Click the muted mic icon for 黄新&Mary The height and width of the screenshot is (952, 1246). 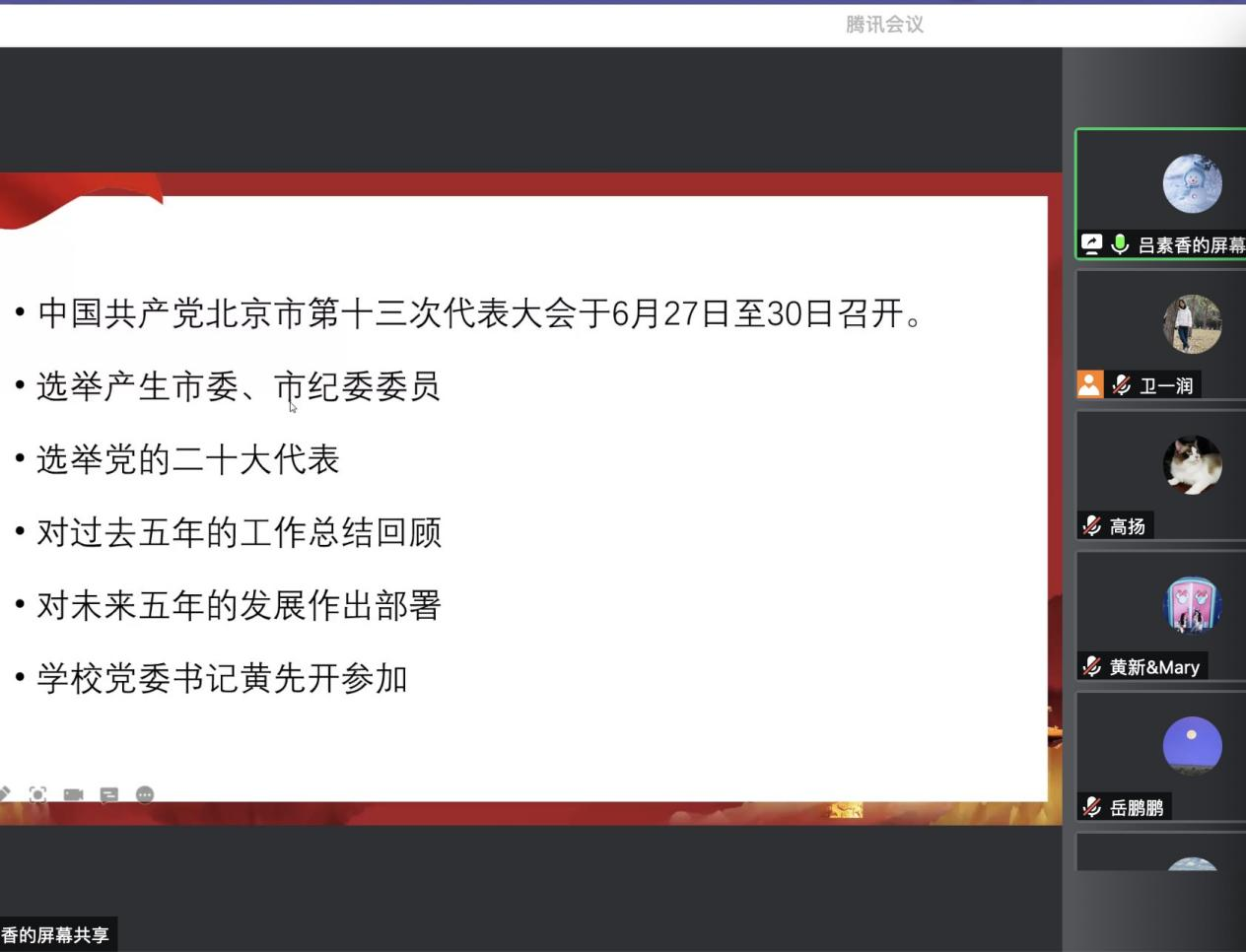coord(1091,667)
